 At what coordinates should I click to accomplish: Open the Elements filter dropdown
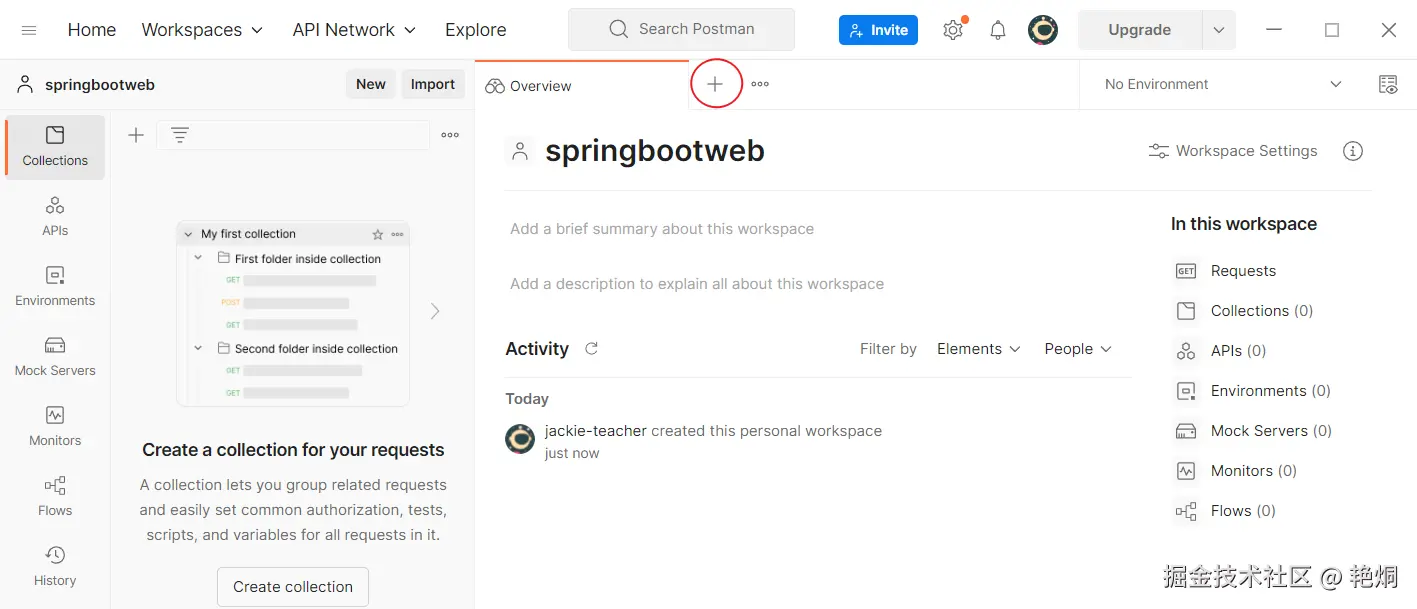(979, 349)
